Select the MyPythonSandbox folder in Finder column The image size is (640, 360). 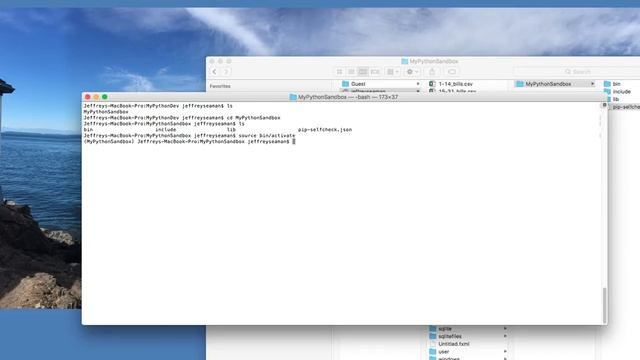[548, 84]
